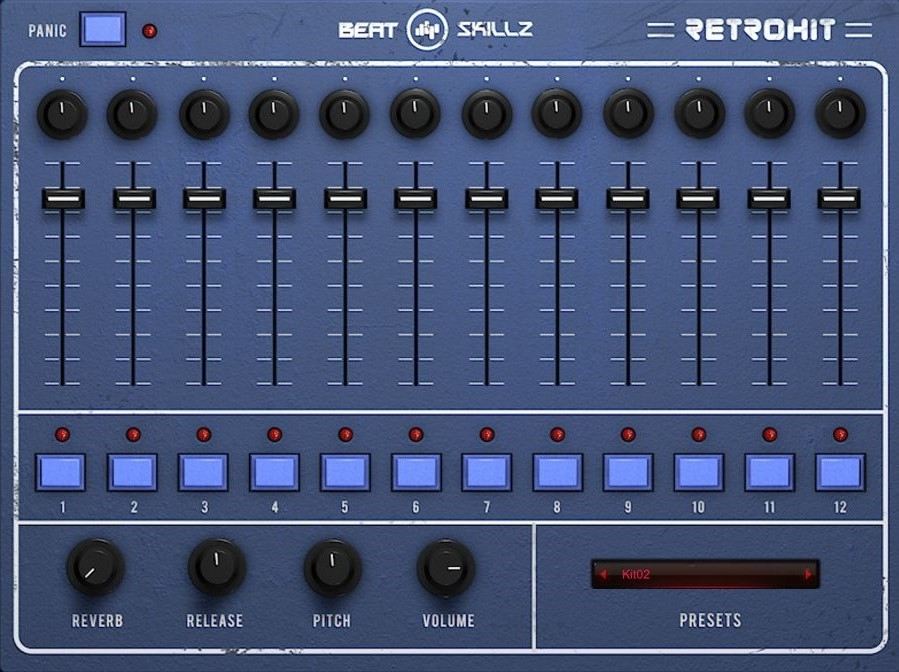Click the channel 2 volume fader handle
The image size is (899, 672).
coord(134,199)
